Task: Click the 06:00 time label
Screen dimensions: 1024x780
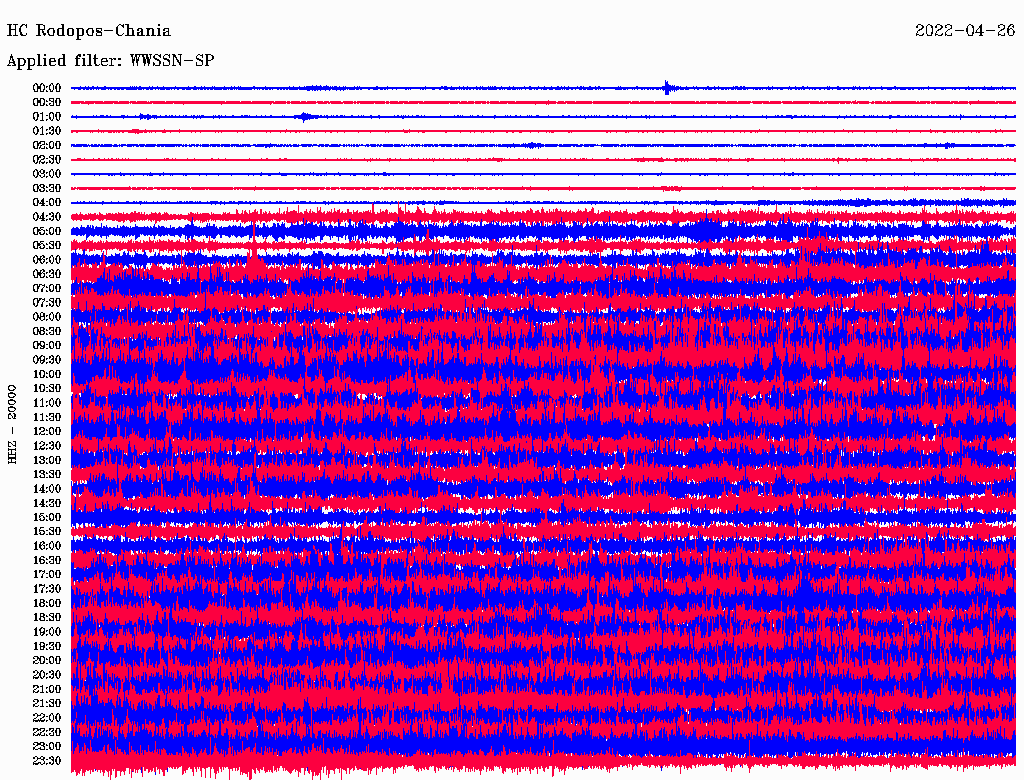Action: point(47,260)
